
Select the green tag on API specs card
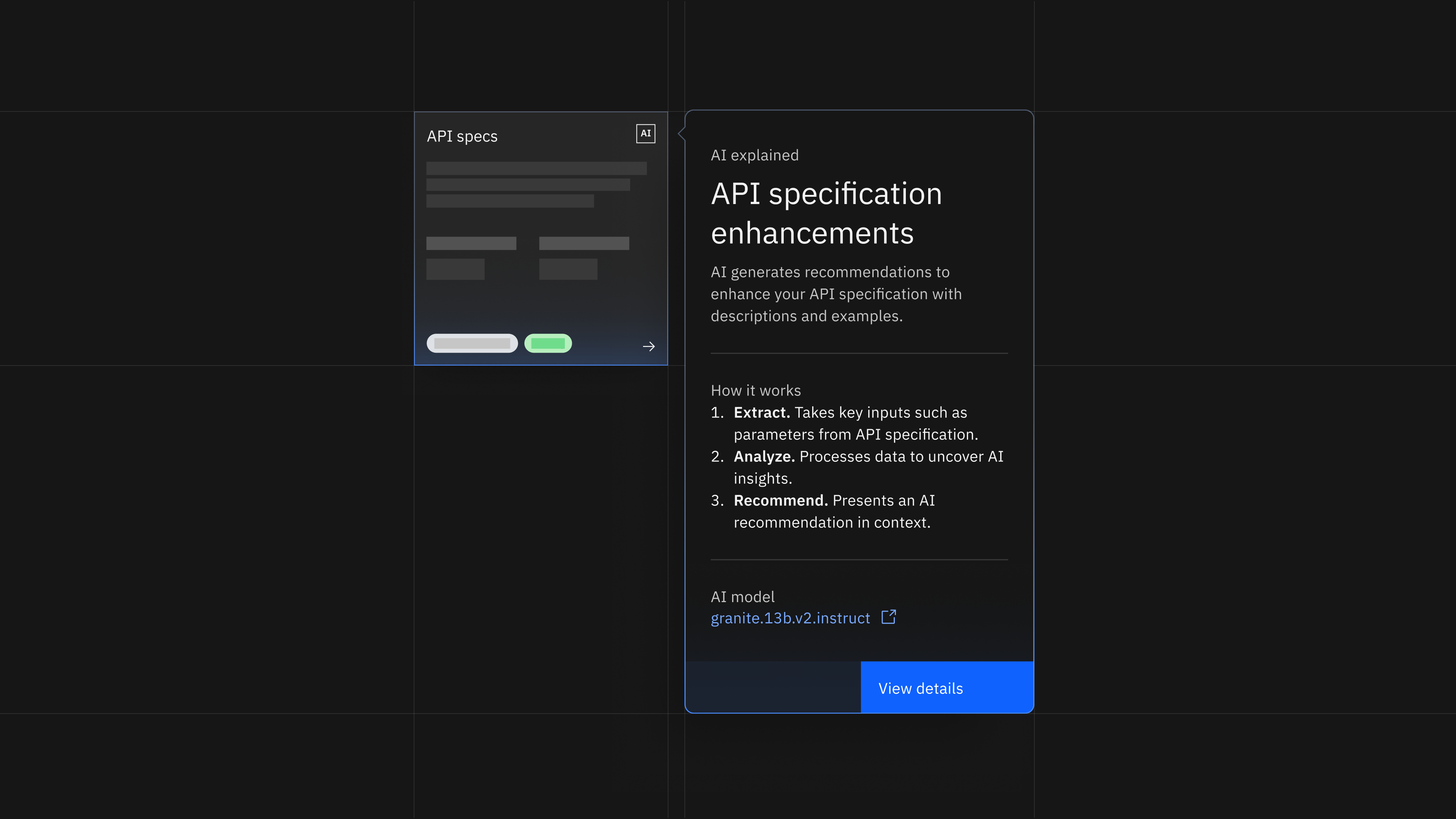click(x=548, y=344)
